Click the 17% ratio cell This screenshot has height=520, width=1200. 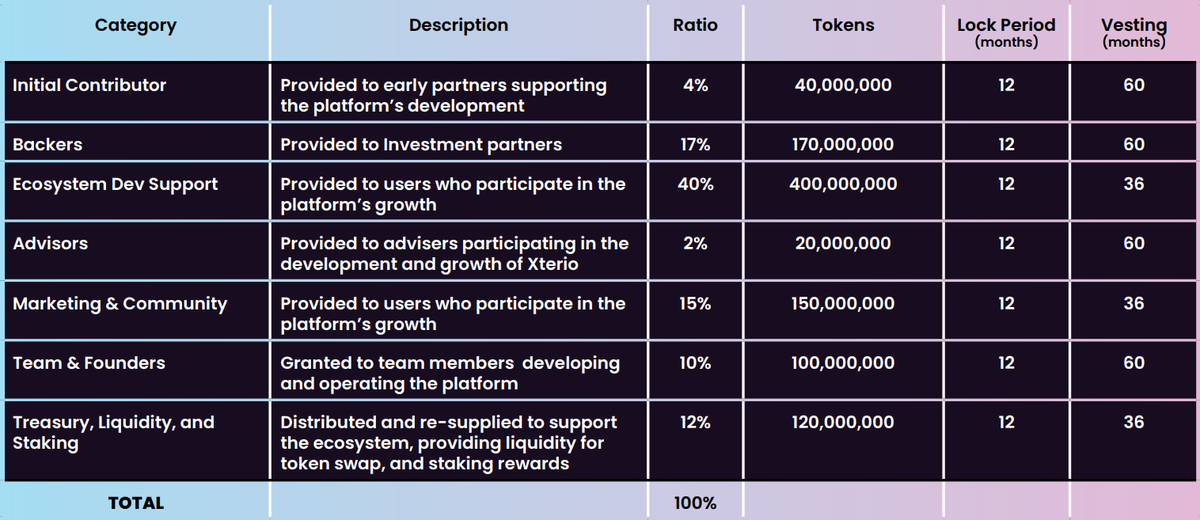(x=695, y=145)
